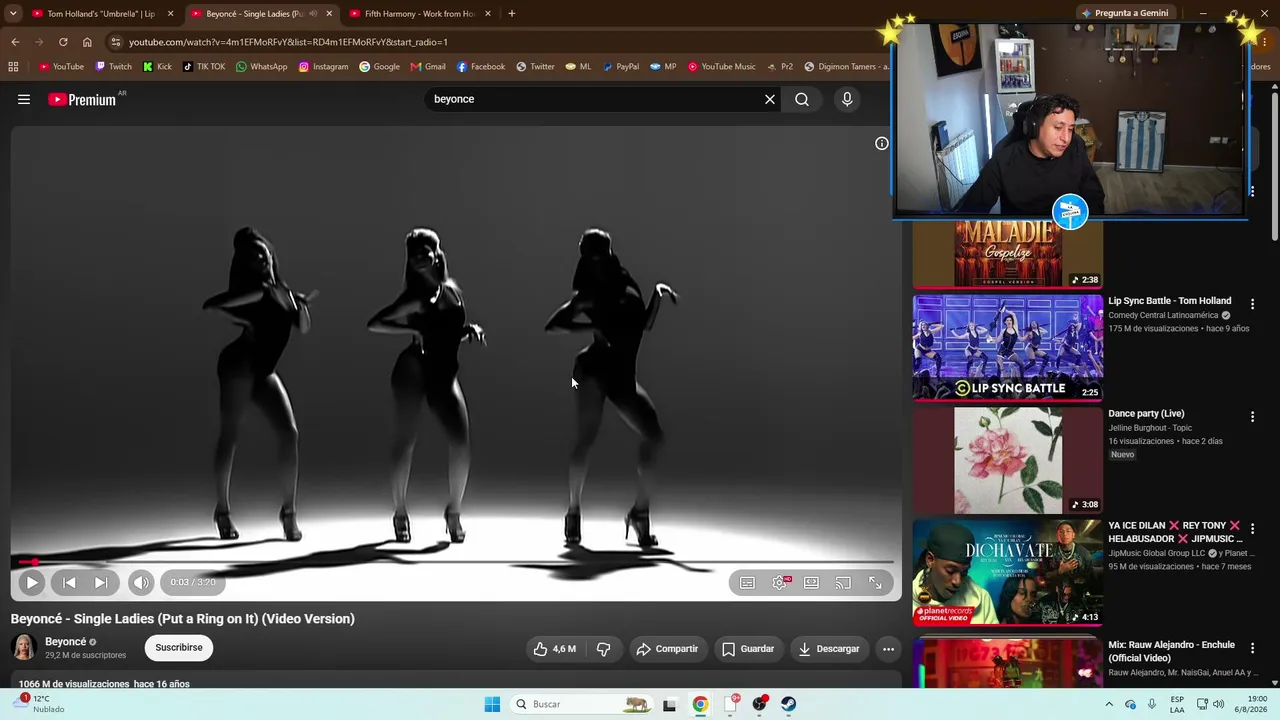Save the video with the Guardar button
1280x720 pixels.
[748, 649]
